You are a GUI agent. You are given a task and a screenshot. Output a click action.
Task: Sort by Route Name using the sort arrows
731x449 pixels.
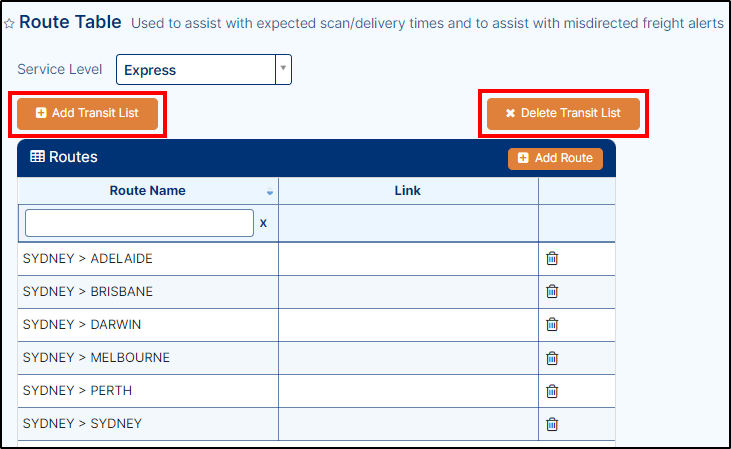(270, 191)
